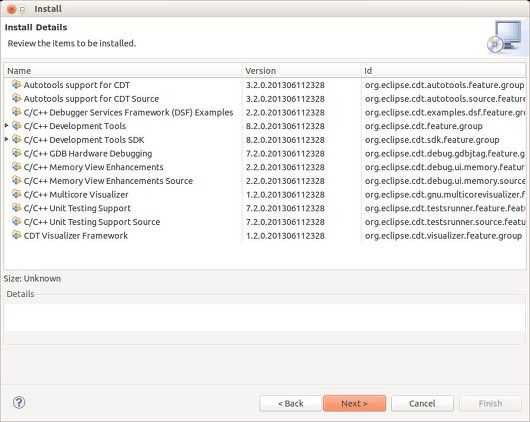Click version 8.2.0.201306112328 of Development Tools SDK

tap(285, 140)
